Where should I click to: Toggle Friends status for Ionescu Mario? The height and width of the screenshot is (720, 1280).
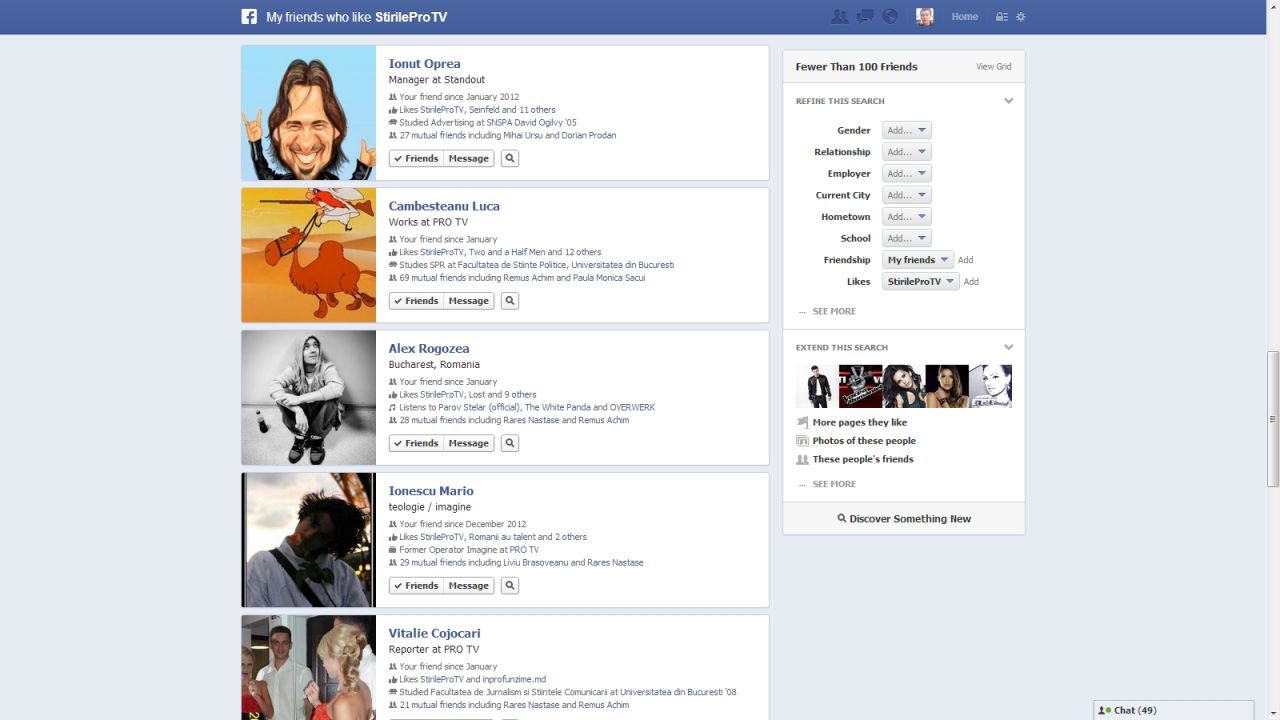(416, 586)
